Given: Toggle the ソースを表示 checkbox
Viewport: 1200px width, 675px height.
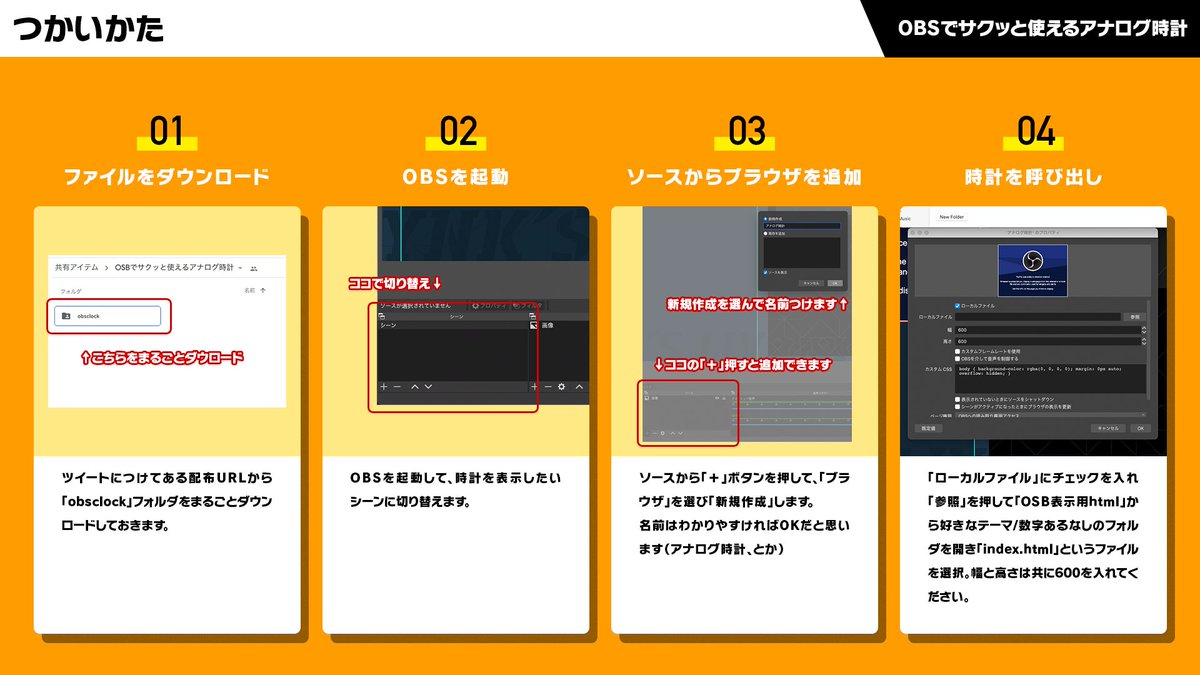Looking at the screenshot, I should point(765,272).
